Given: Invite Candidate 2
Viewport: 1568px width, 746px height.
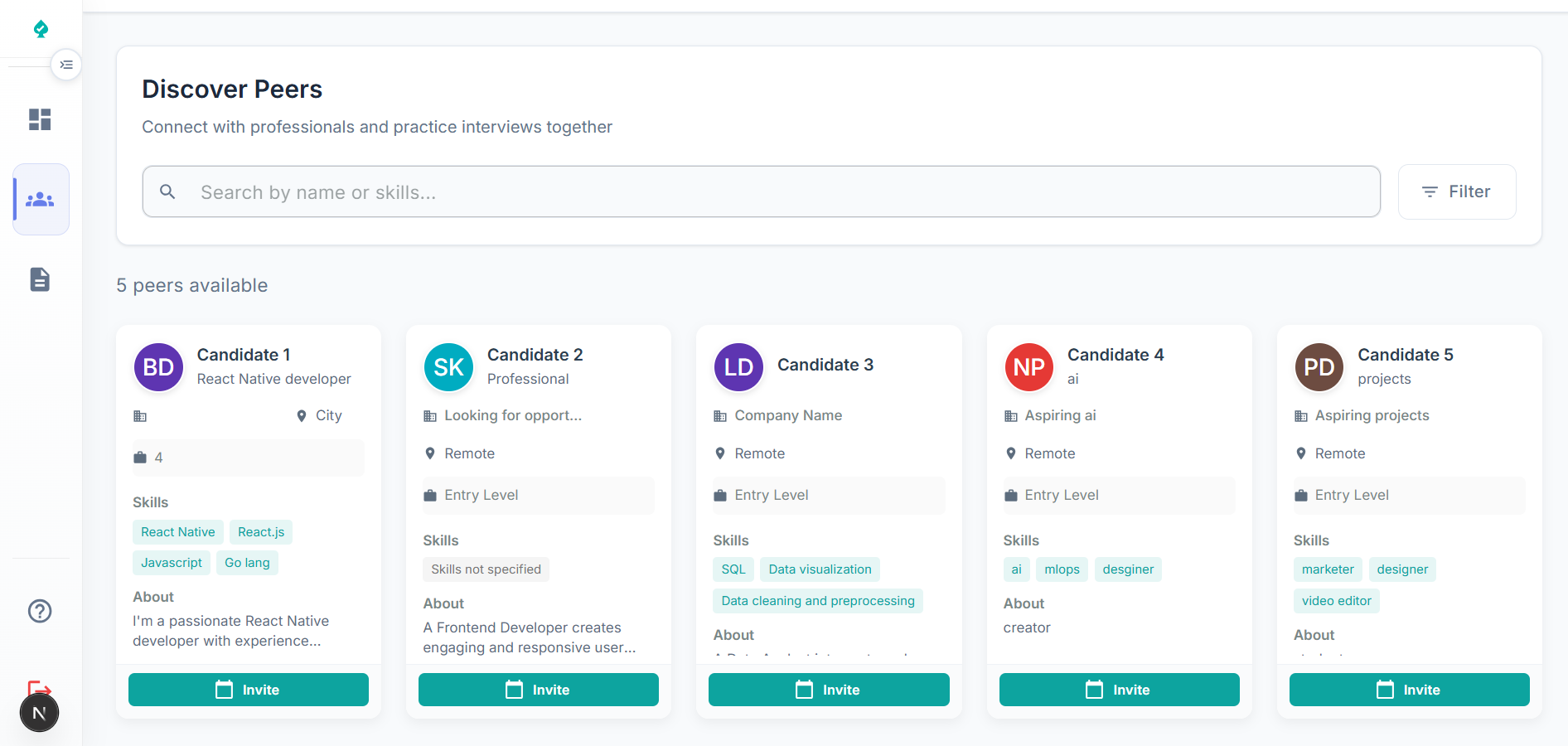Looking at the screenshot, I should tap(538, 690).
